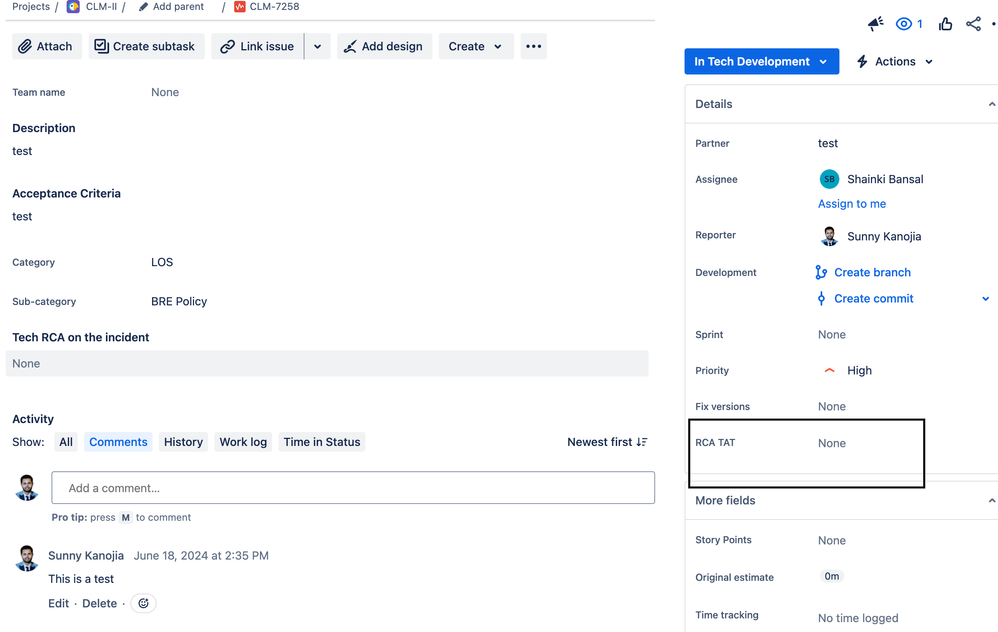Switch to the History activity tab
The height and width of the screenshot is (632, 998).
coord(183,441)
